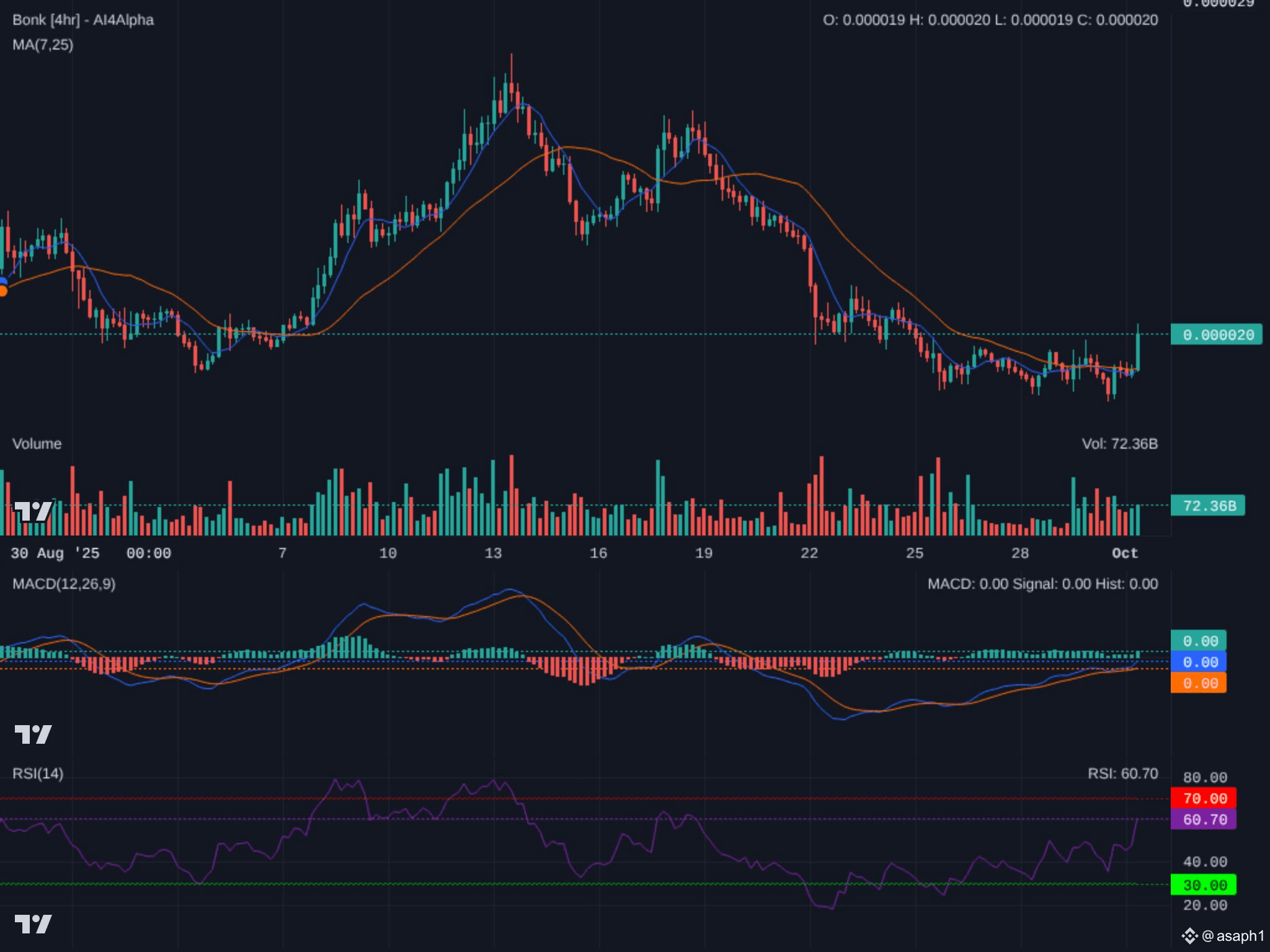Click the 72.36B volume axis label
1270x952 pixels.
coord(1207,506)
